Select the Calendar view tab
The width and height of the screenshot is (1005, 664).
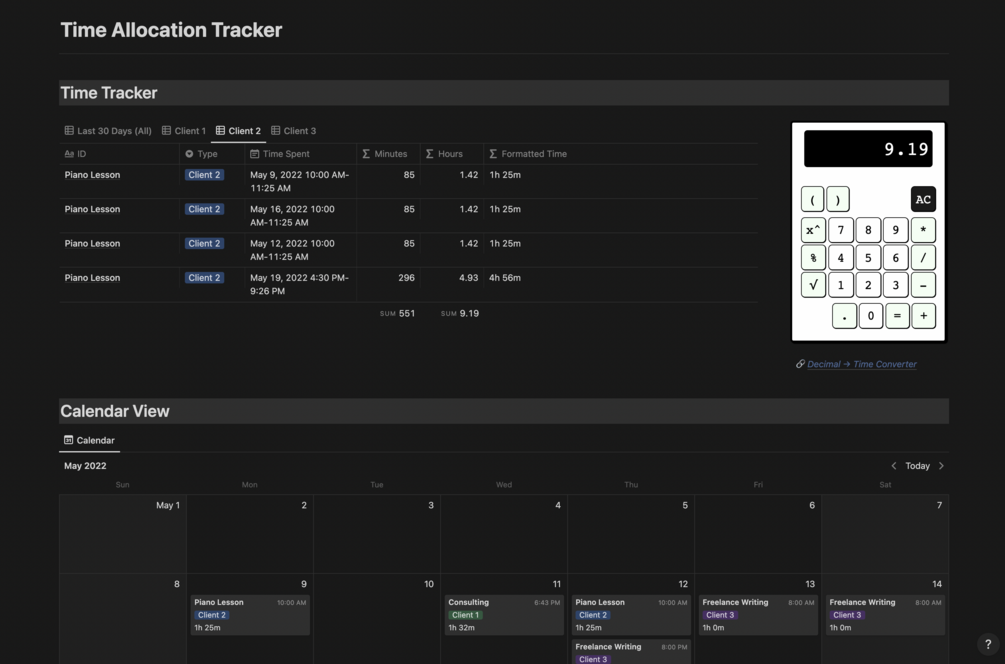89,440
